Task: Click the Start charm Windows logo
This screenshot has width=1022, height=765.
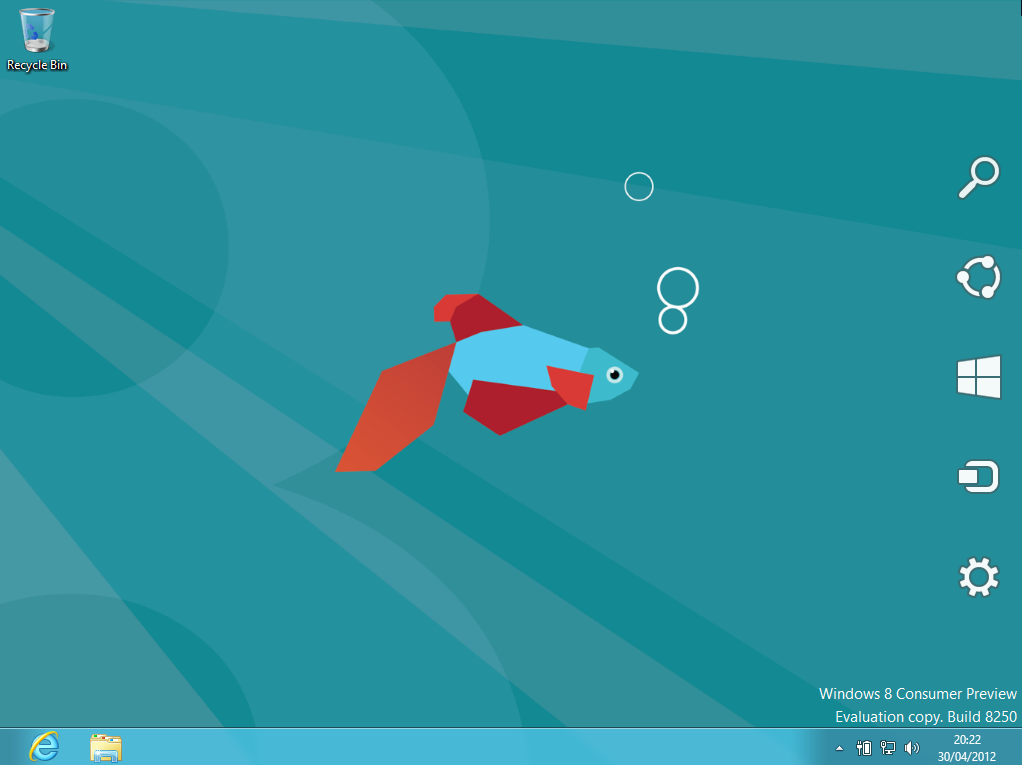Action: pos(978,378)
